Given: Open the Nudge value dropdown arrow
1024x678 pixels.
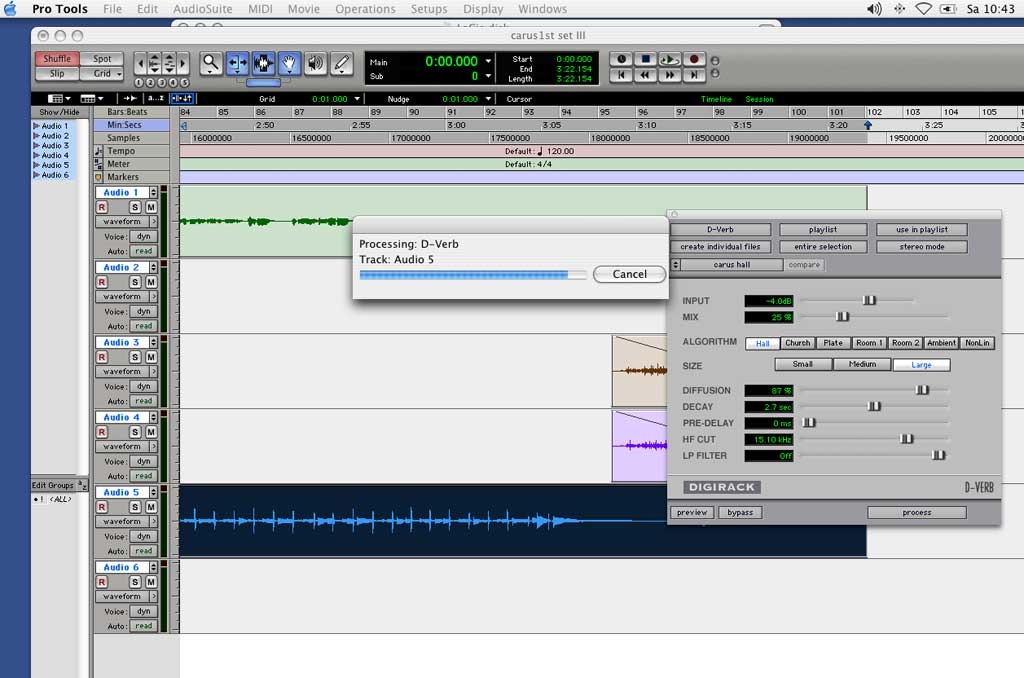Looking at the screenshot, I should click(487, 99).
